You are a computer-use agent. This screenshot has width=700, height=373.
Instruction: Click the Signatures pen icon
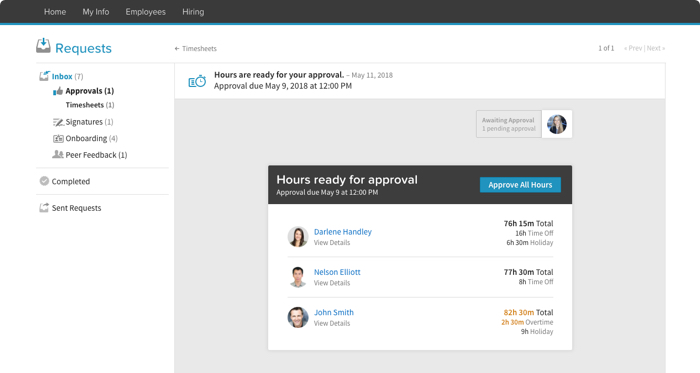(58, 122)
